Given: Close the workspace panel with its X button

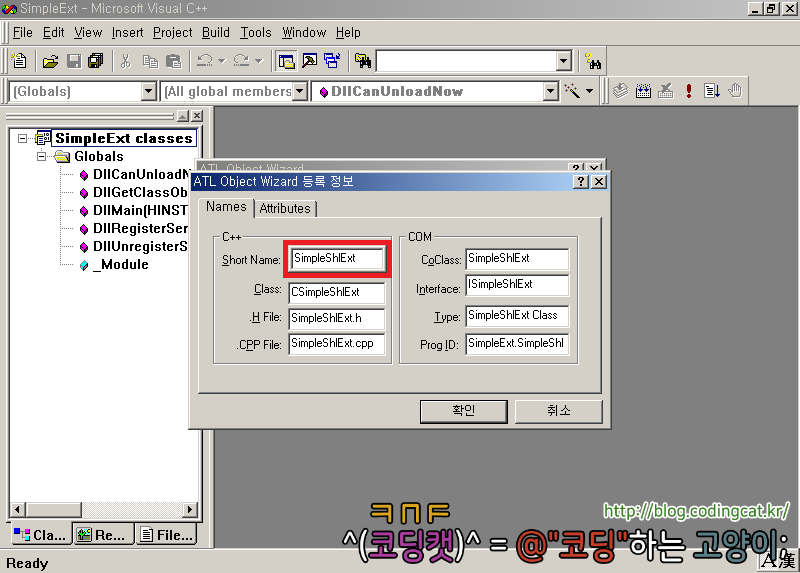Looking at the screenshot, I should point(197,116).
